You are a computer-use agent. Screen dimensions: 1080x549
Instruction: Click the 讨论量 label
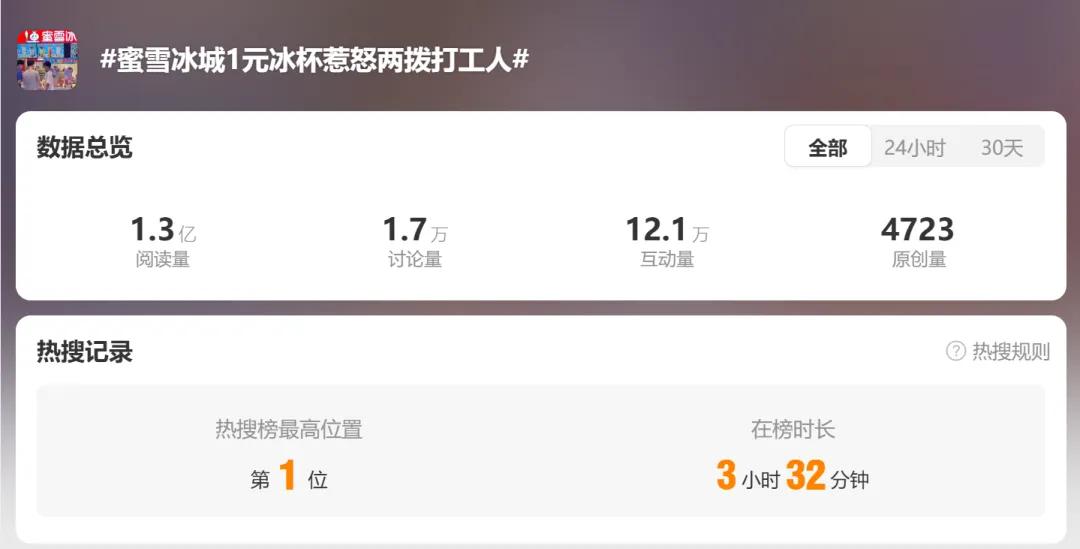tap(415, 260)
